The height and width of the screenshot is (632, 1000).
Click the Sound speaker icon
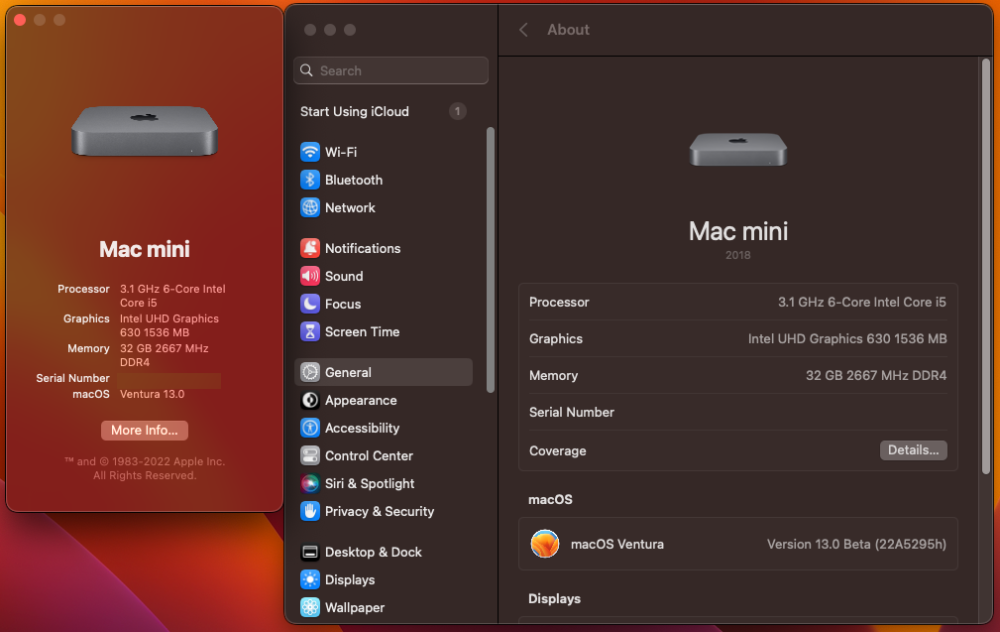pos(310,276)
